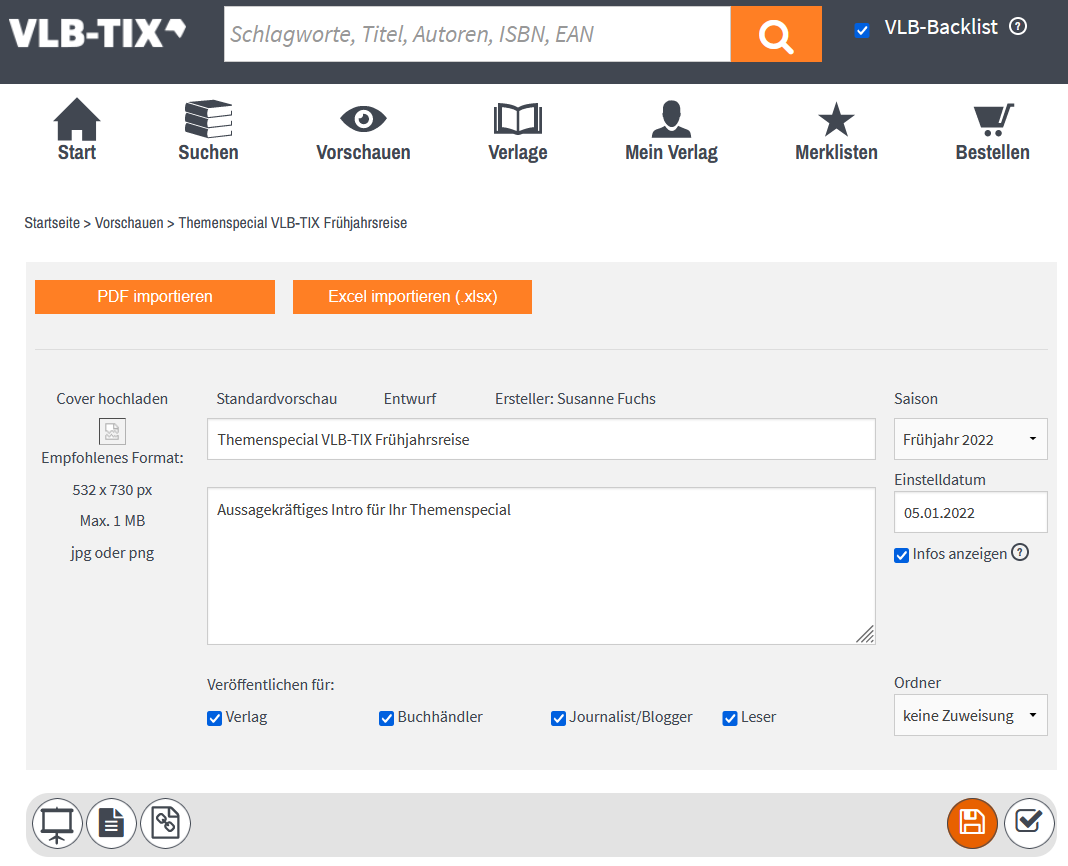Open the Saison dropdown showing Frühjahr 2022
This screenshot has width=1068, height=866.
(971, 439)
